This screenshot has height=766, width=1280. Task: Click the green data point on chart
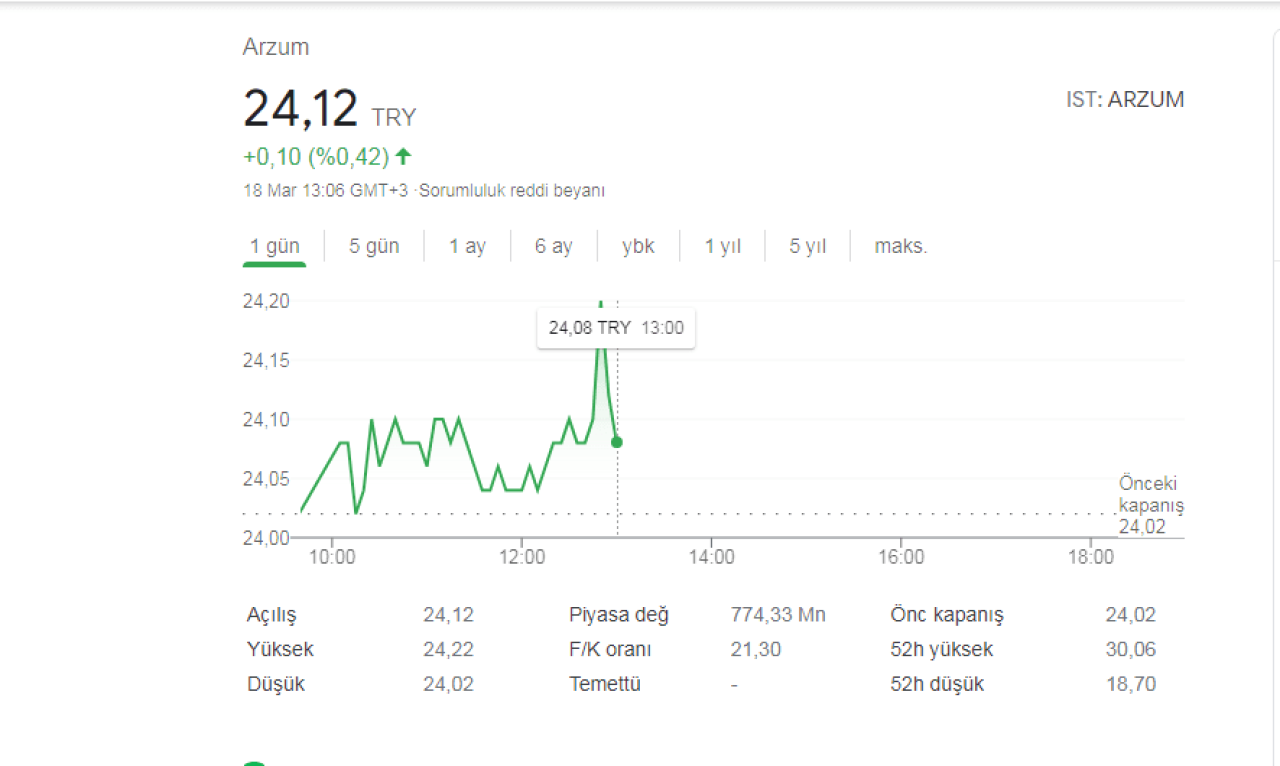617,442
